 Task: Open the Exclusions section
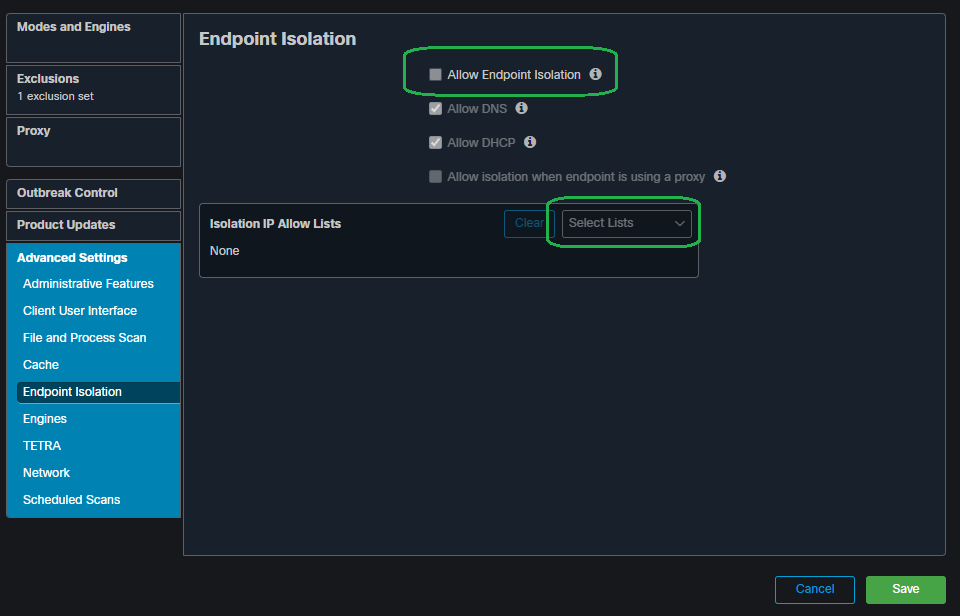coord(93,89)
